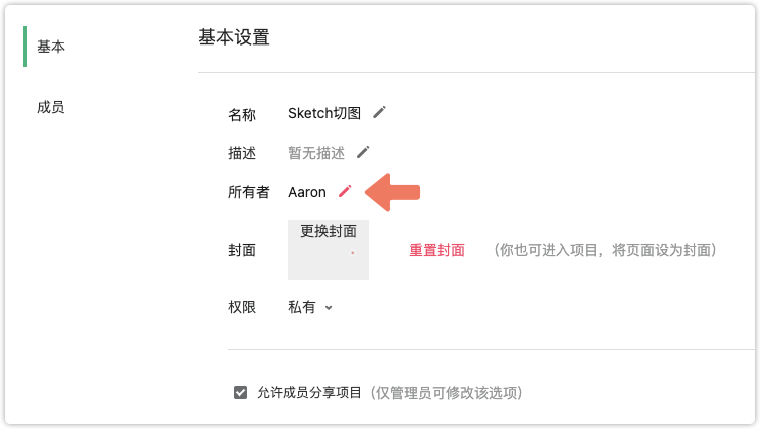Image resolution: width=760 pixels, height=429 pixels.
Task: Click the 暂无描述 placeholder text
Action: [x=317, y=153]
